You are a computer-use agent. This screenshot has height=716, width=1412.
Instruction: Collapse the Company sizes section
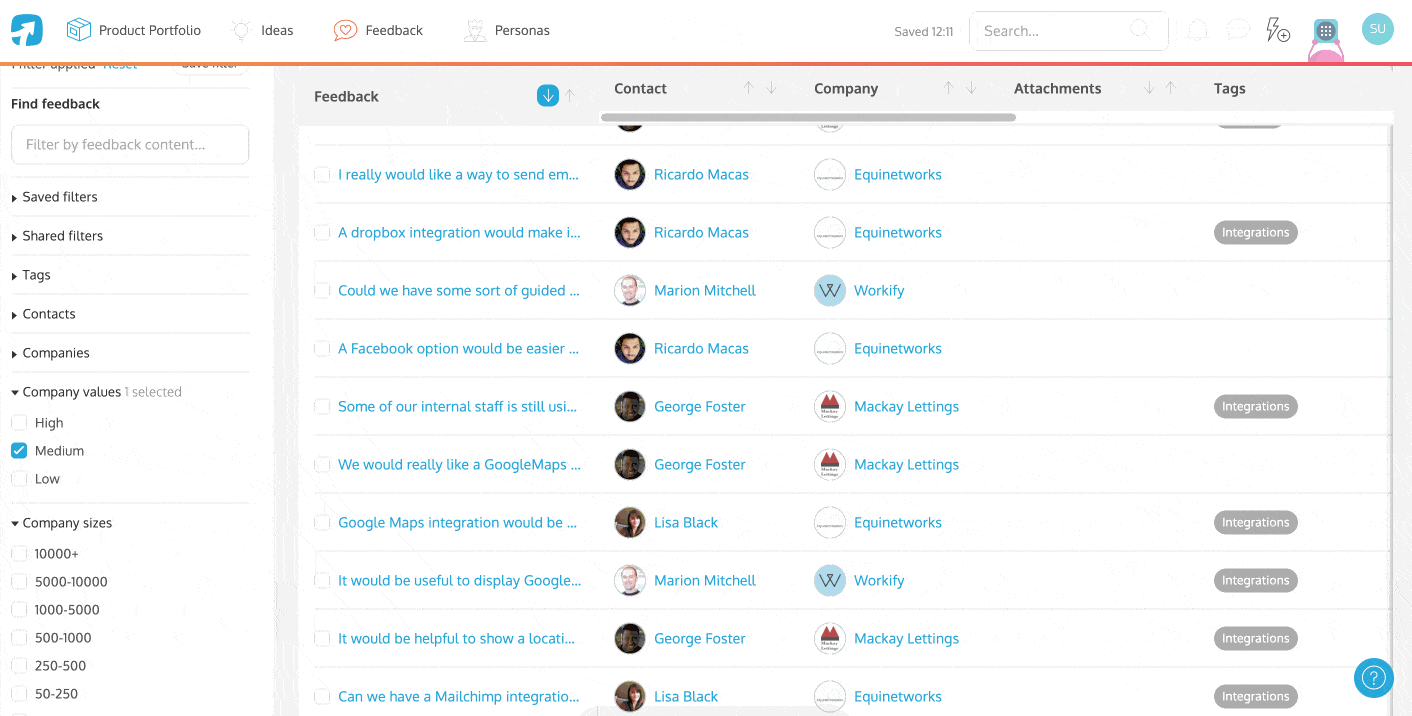tap(66, 523)
